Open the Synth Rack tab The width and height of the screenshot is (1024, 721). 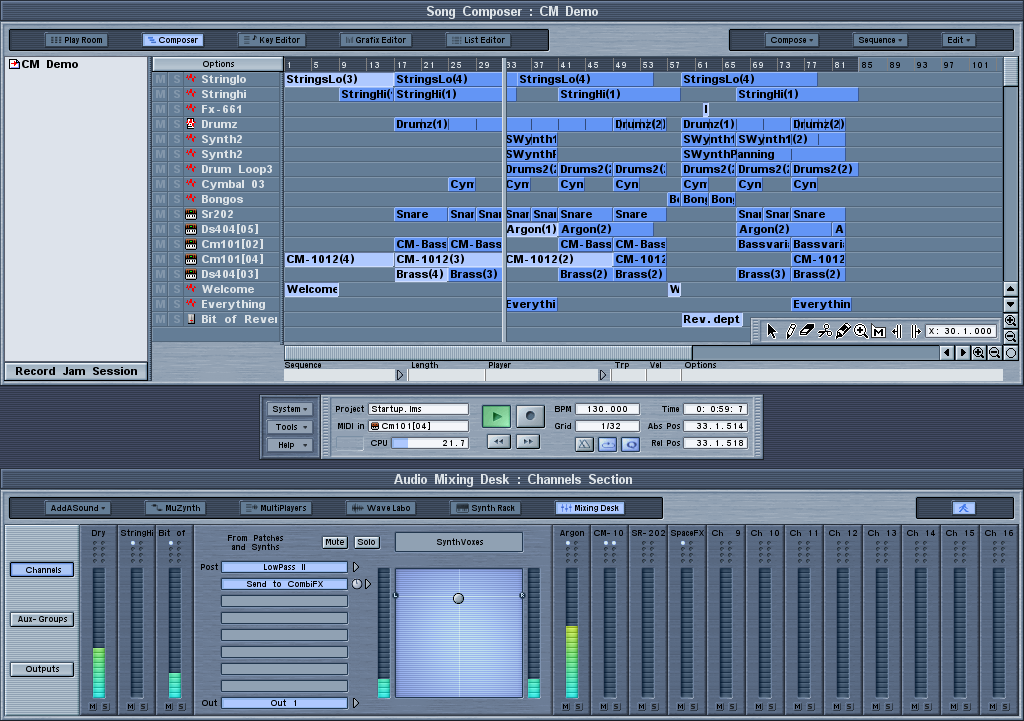coord(485,508)
